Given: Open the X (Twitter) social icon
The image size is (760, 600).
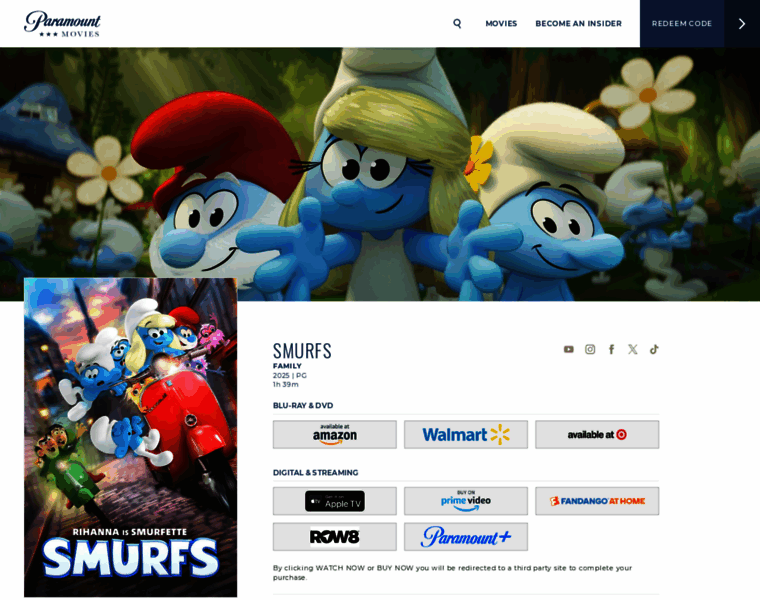Looking at the screenshot, I should coord(633,349).
